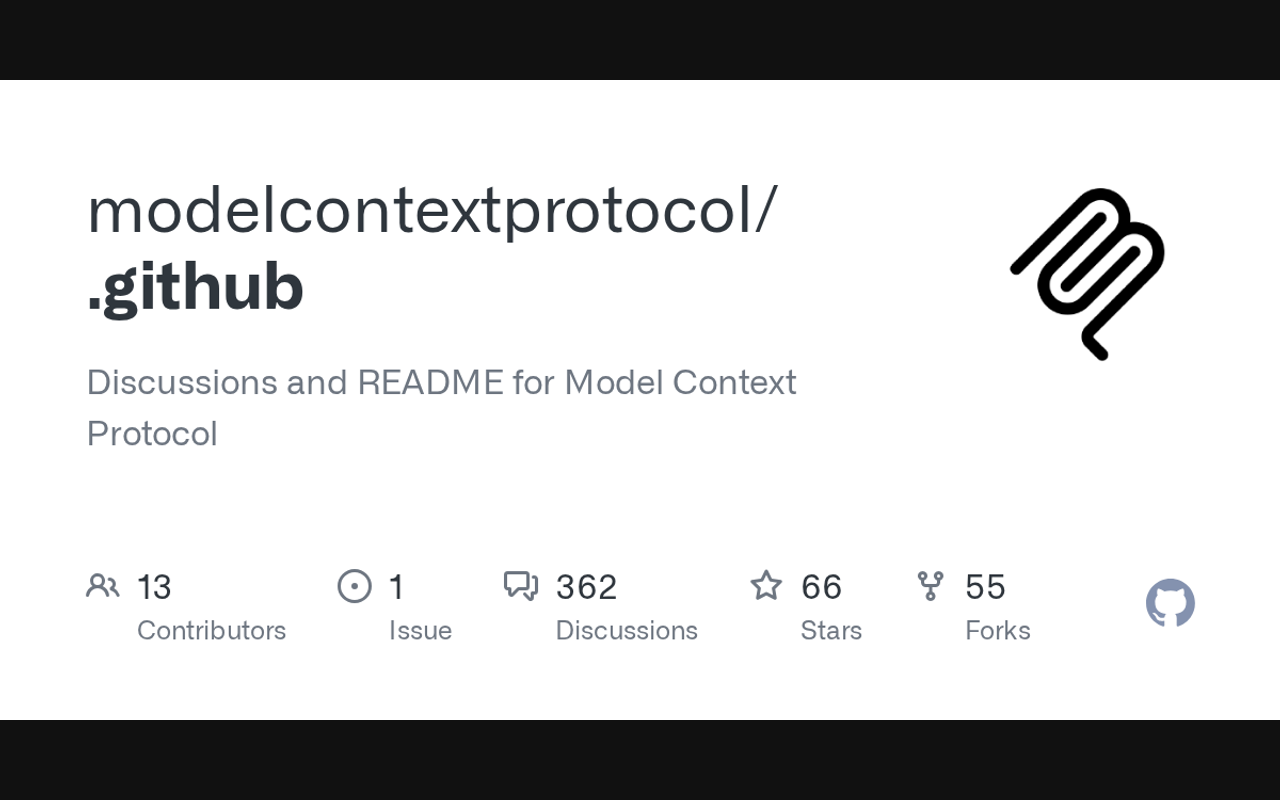Click the Contributors people icon
The image size is (1280, 800).
(x=103, y=586)
